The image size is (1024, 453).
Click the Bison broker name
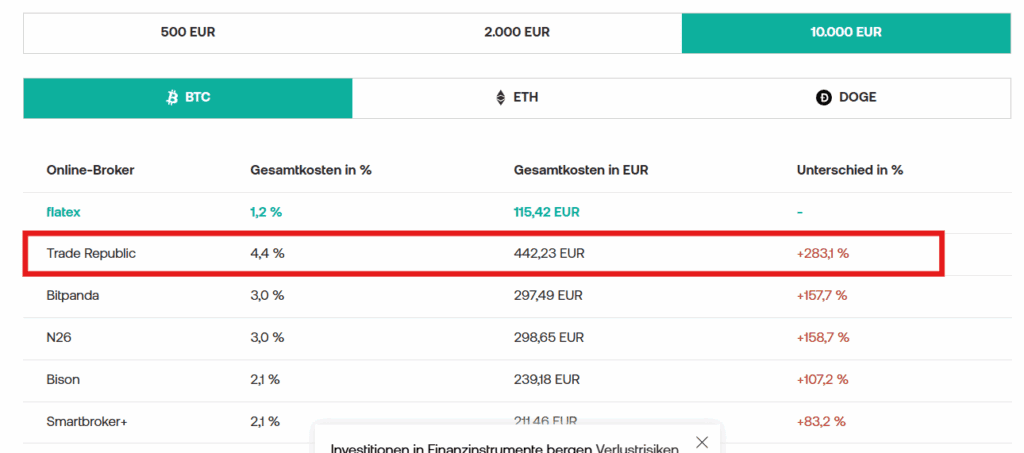[x=63, y=380]
